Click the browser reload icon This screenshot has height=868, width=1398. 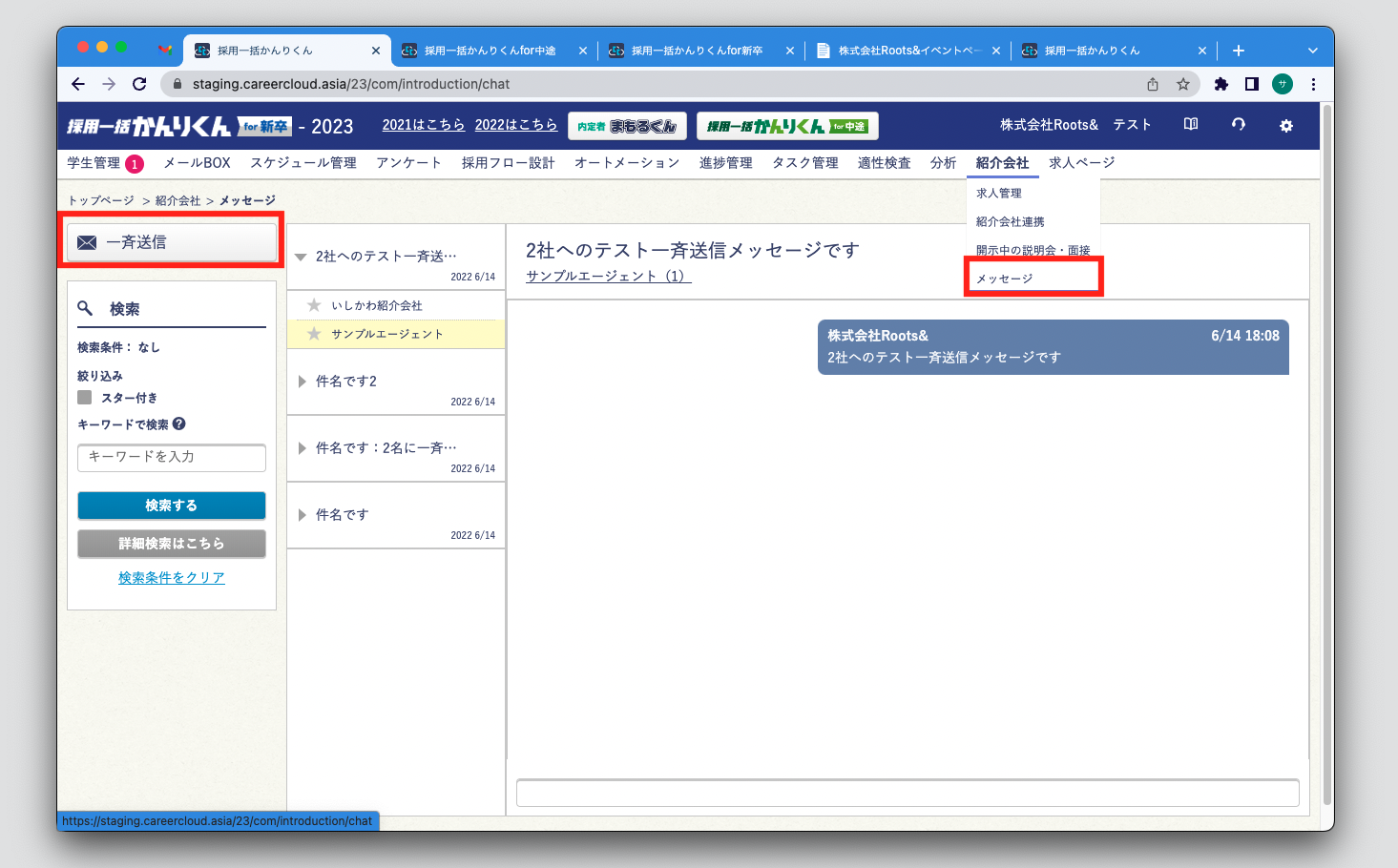(139, 84)
